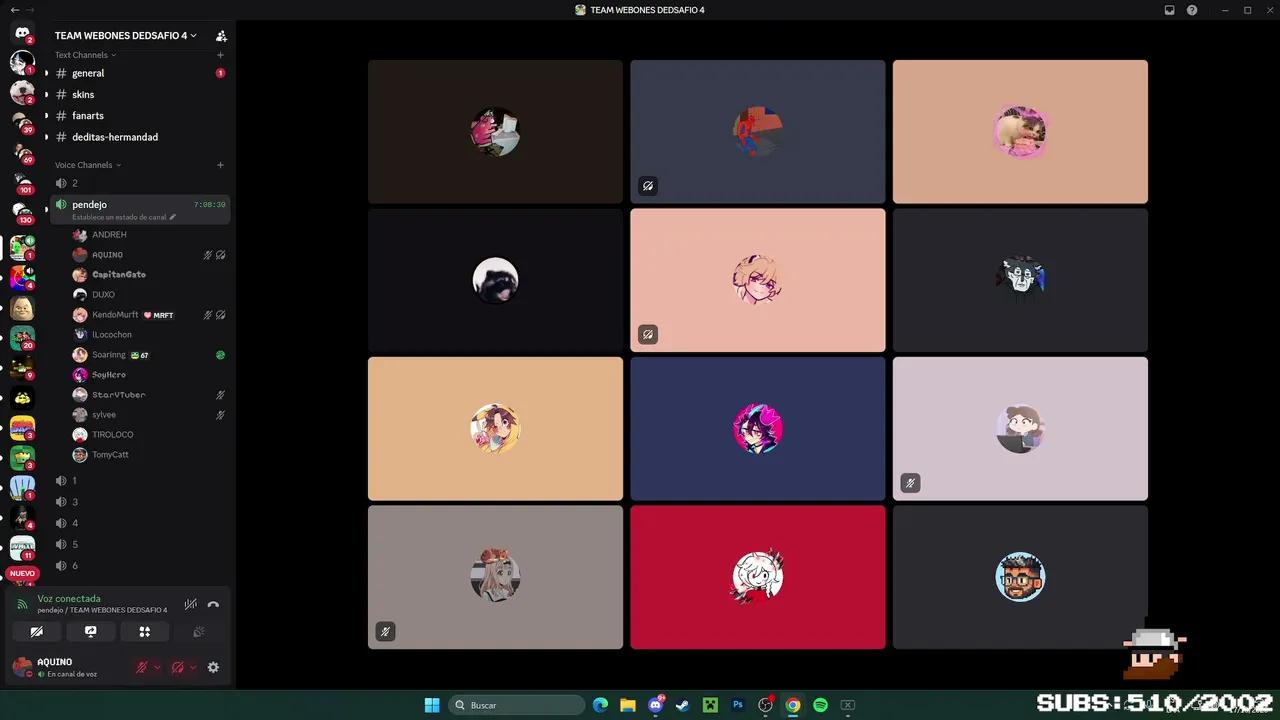
Task: Undeafen the headphones
Action: (x=177, y=667)
